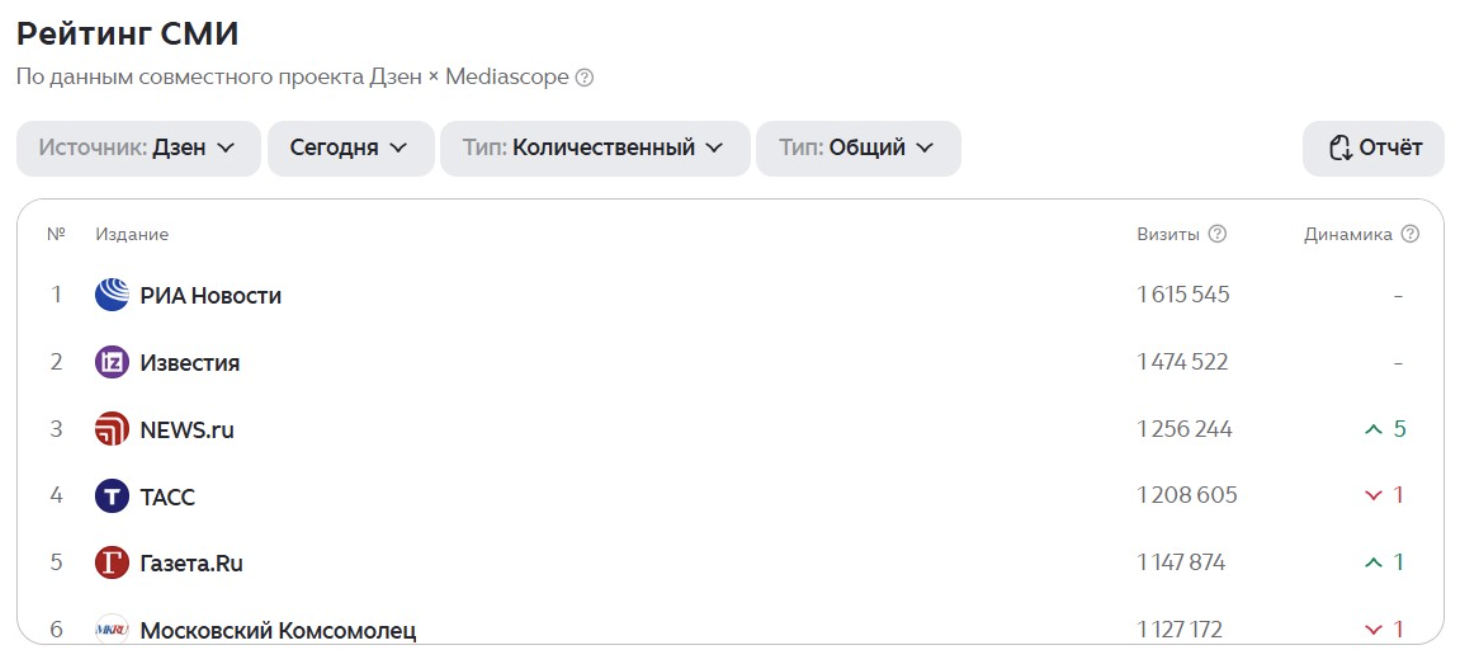
Task: Click the РИА Новости logo icon
Action: pyautogui.click(x=112, y=295)
